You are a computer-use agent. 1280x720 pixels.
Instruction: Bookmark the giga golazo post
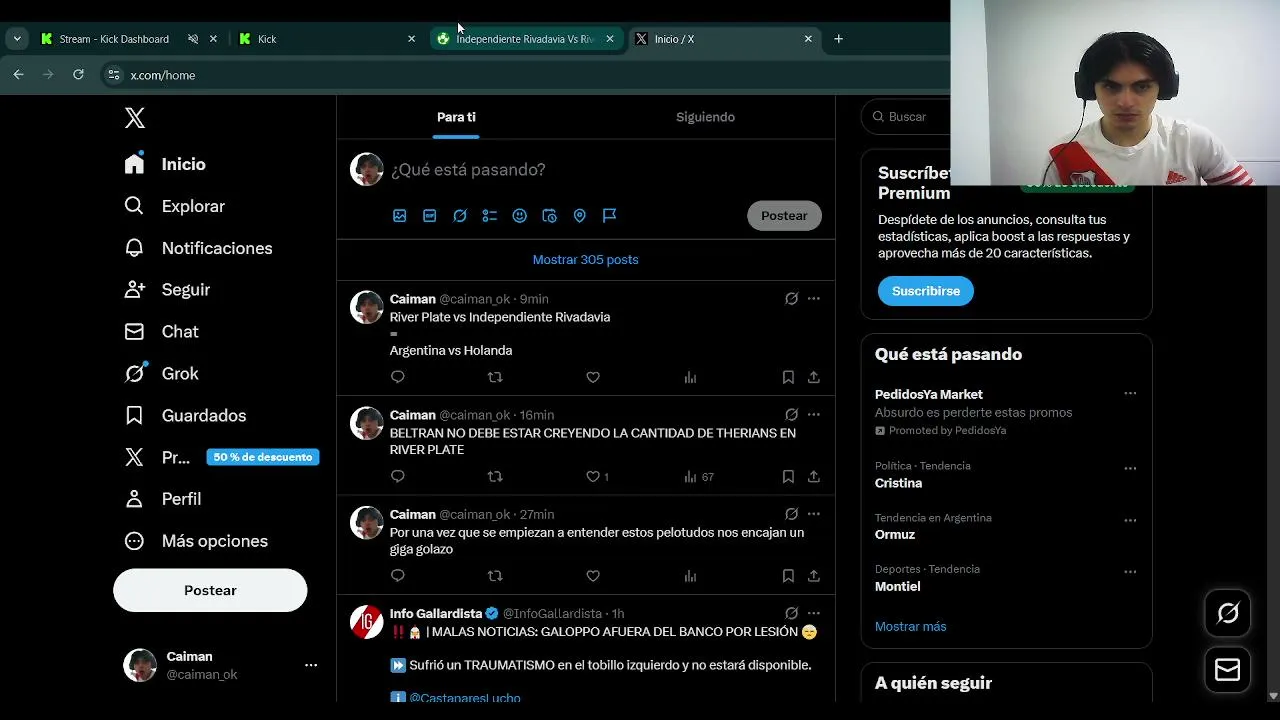[x=788, y=576]
